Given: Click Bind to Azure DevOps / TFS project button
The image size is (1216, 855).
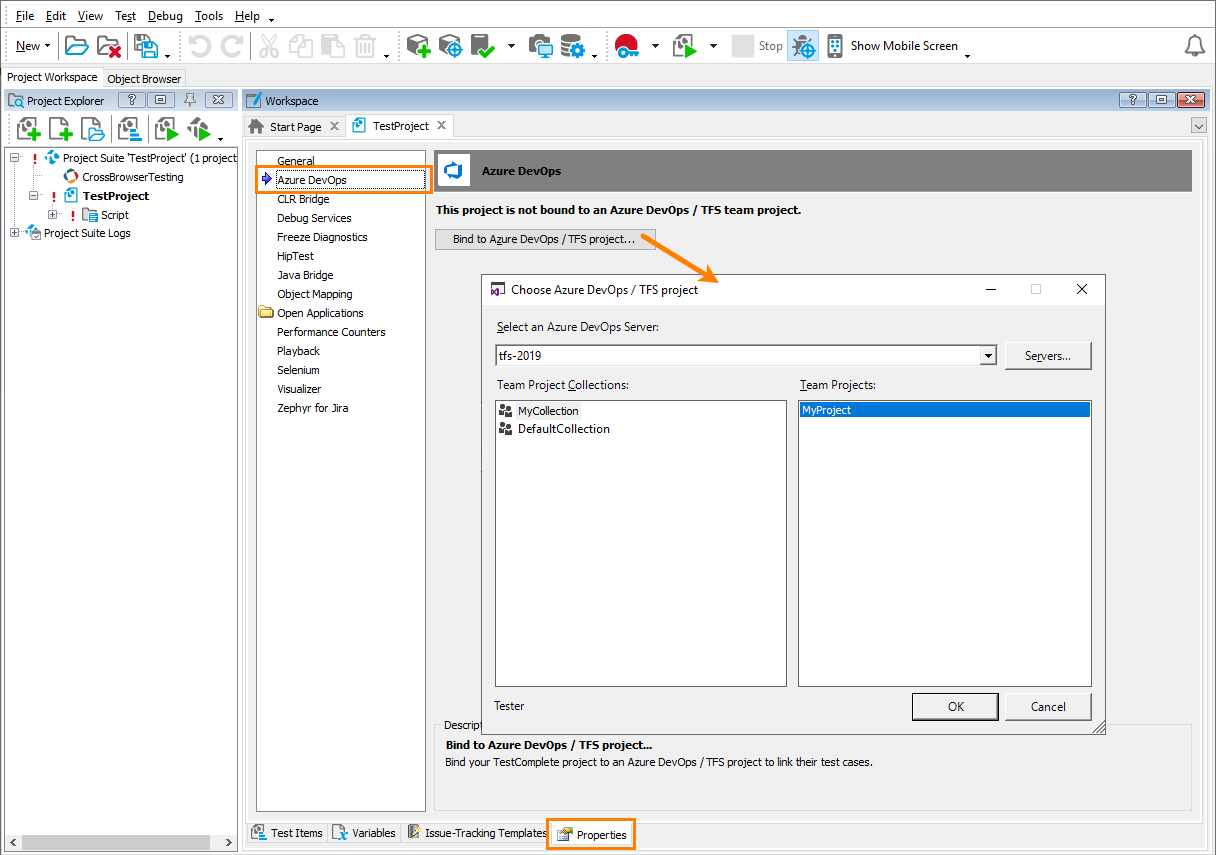Looking at the screenshot, I should tap(545, 240).
